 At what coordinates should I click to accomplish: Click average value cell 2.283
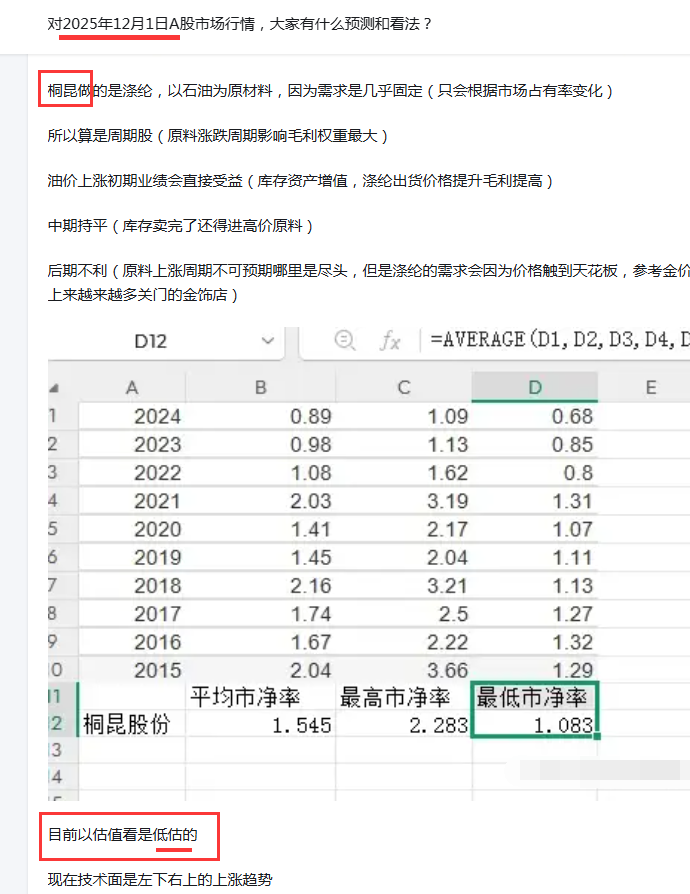coord(404,724)
